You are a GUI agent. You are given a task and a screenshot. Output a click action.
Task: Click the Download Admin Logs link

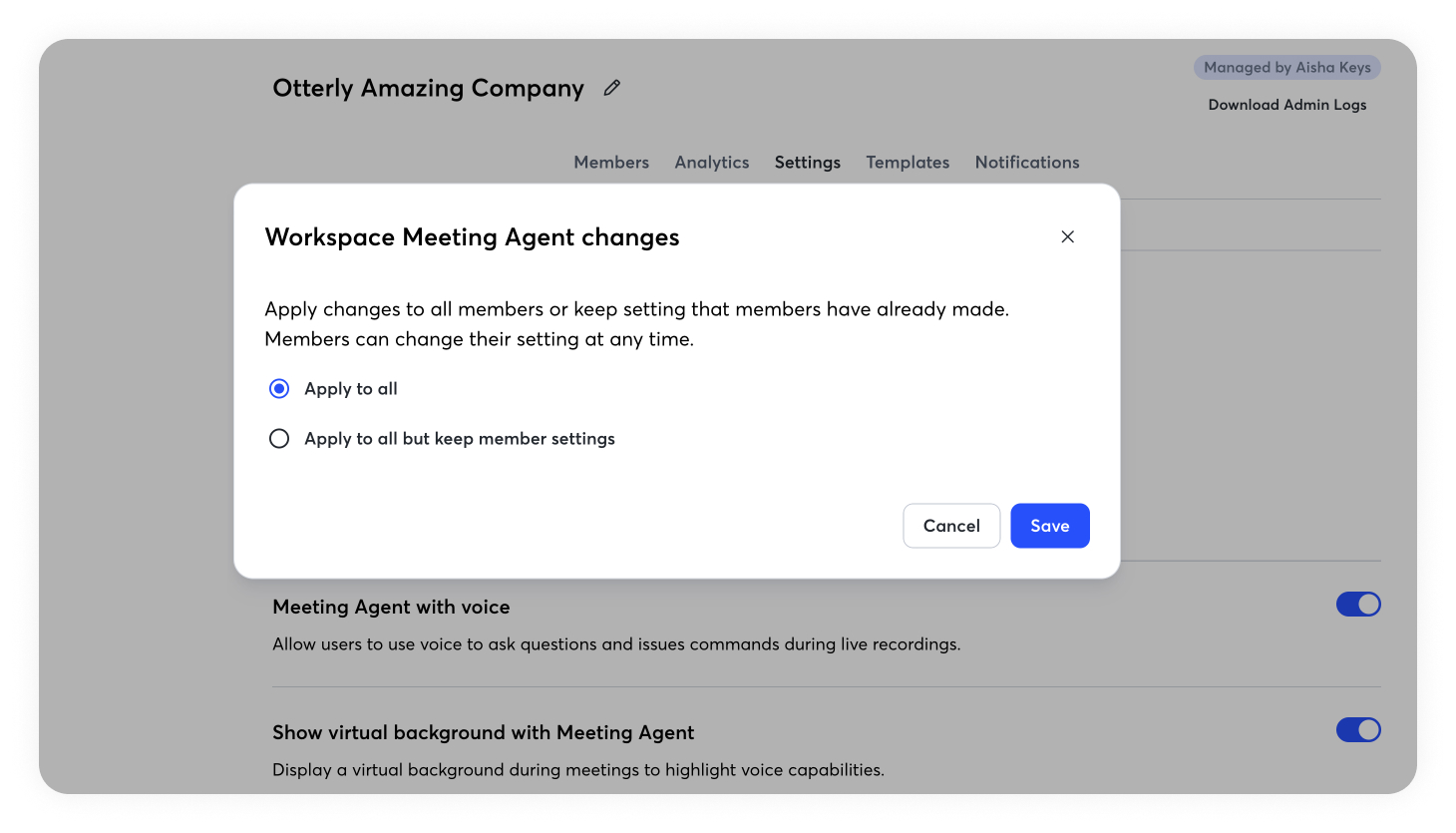(1286, 105)
